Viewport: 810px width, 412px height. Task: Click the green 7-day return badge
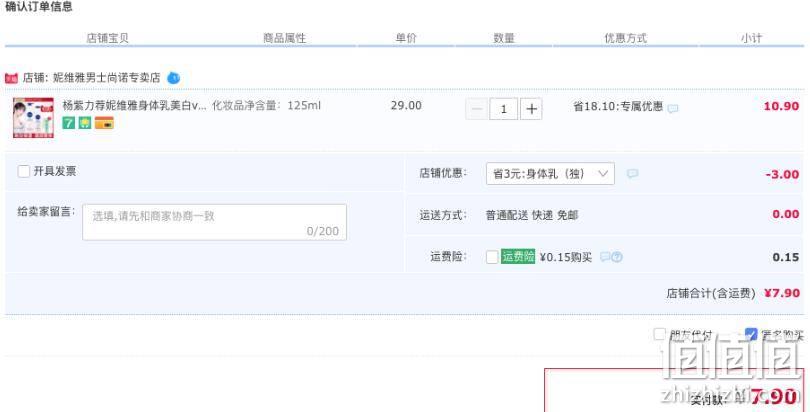(x=69, y=123)
